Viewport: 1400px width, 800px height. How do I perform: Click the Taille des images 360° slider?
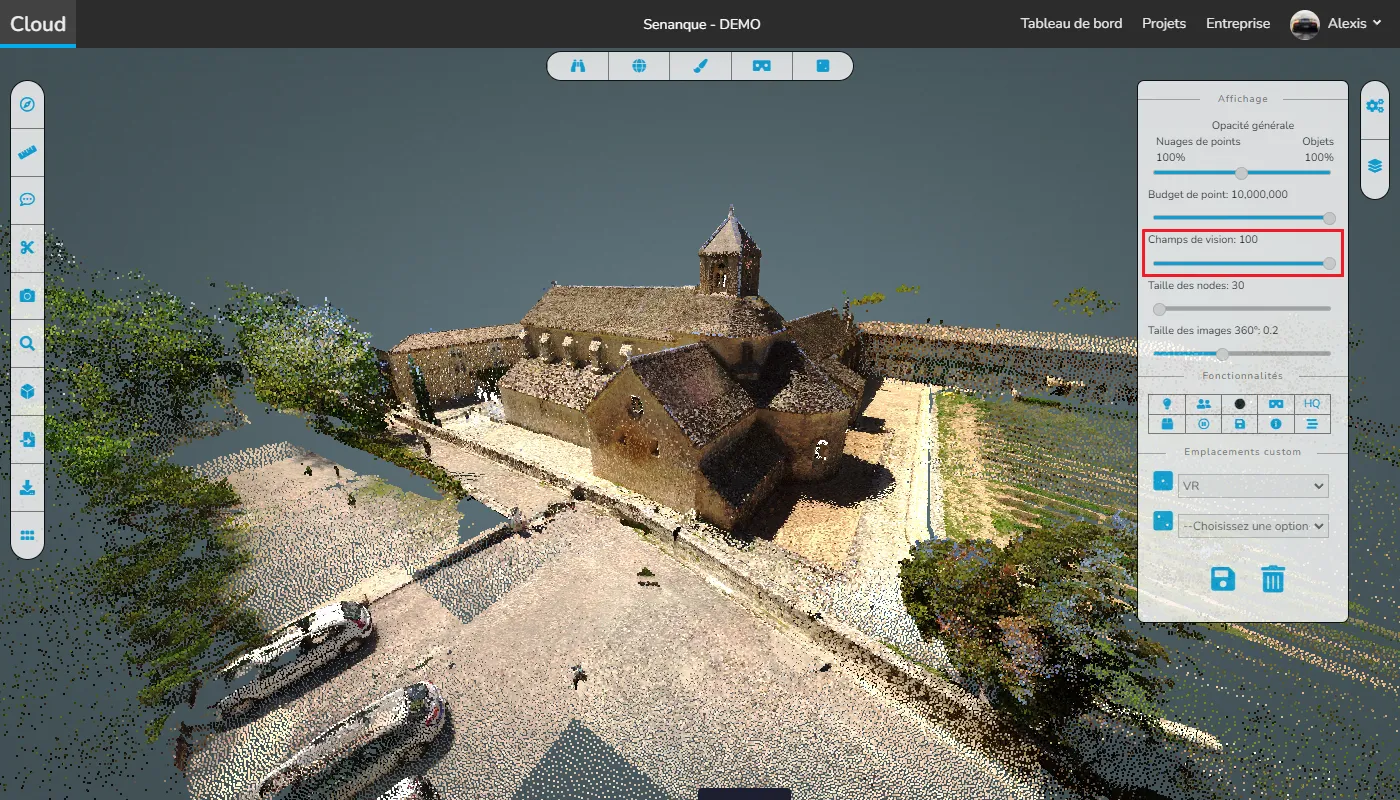(x=1242, y=353)
